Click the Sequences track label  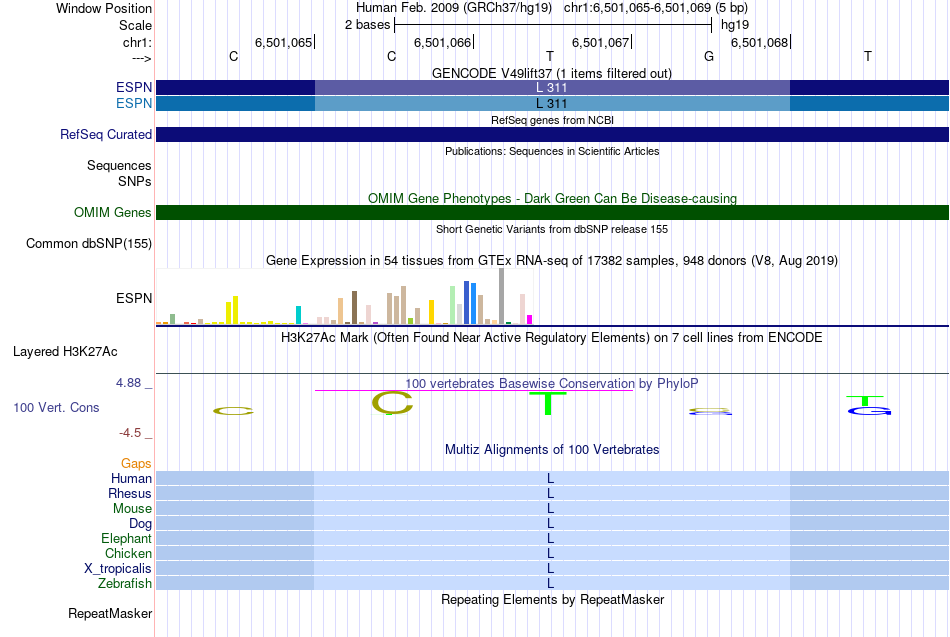tap(119, 165)
